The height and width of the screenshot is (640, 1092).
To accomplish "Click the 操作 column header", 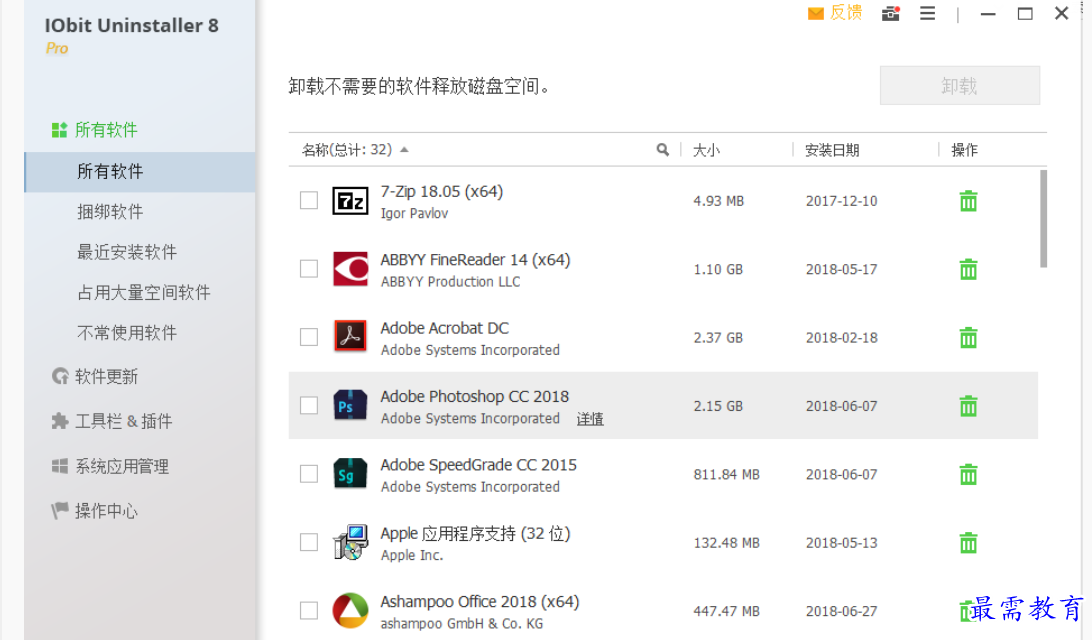I will 965,150.
